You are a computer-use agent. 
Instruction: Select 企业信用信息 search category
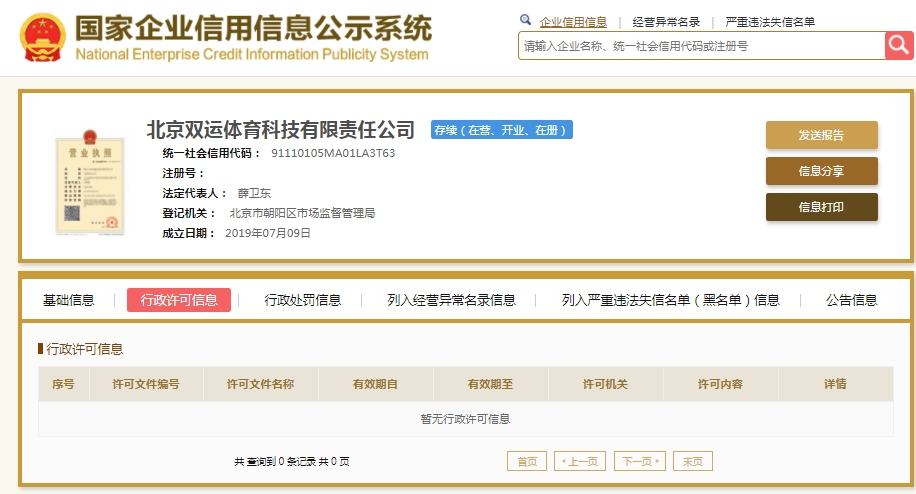[x=573, y=22]
